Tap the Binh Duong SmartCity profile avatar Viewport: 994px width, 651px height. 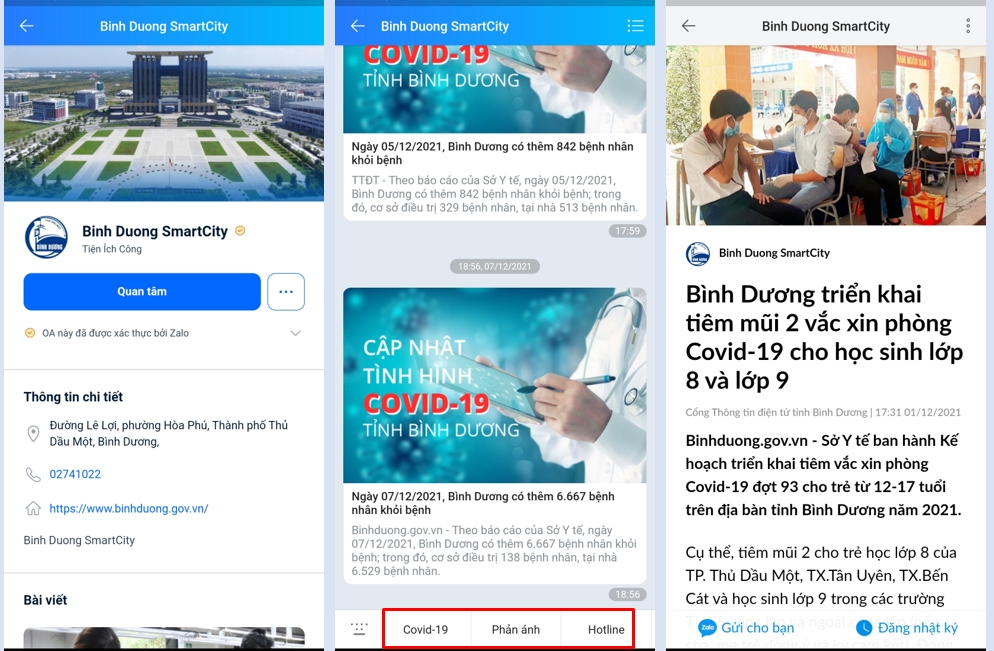[x=46, y=238]
